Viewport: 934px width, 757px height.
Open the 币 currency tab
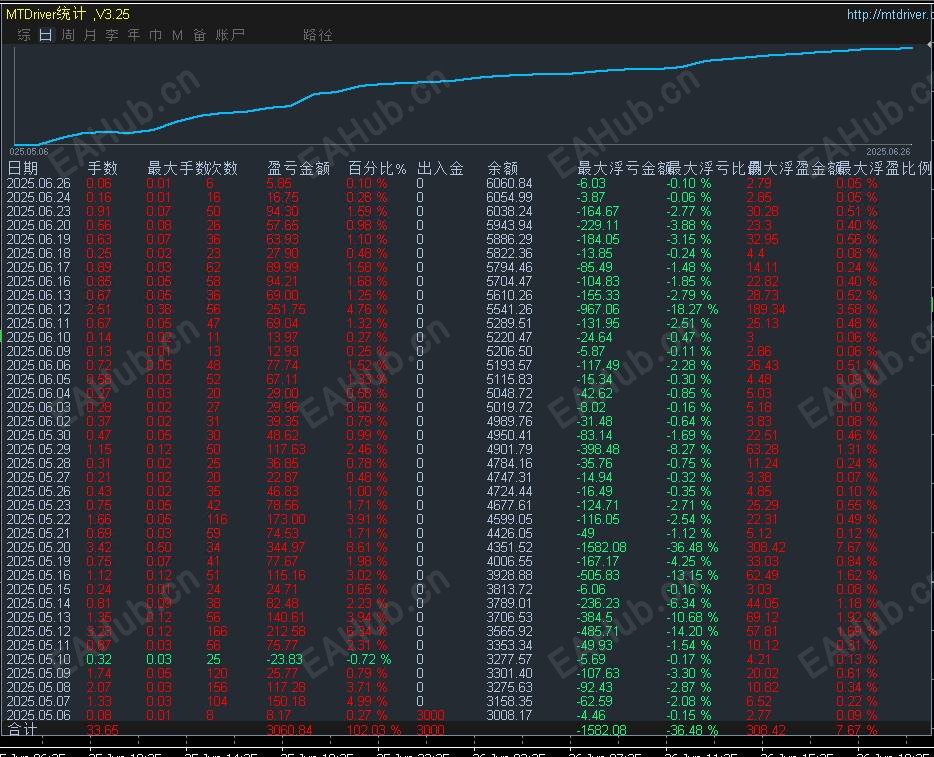click(155, 35)
